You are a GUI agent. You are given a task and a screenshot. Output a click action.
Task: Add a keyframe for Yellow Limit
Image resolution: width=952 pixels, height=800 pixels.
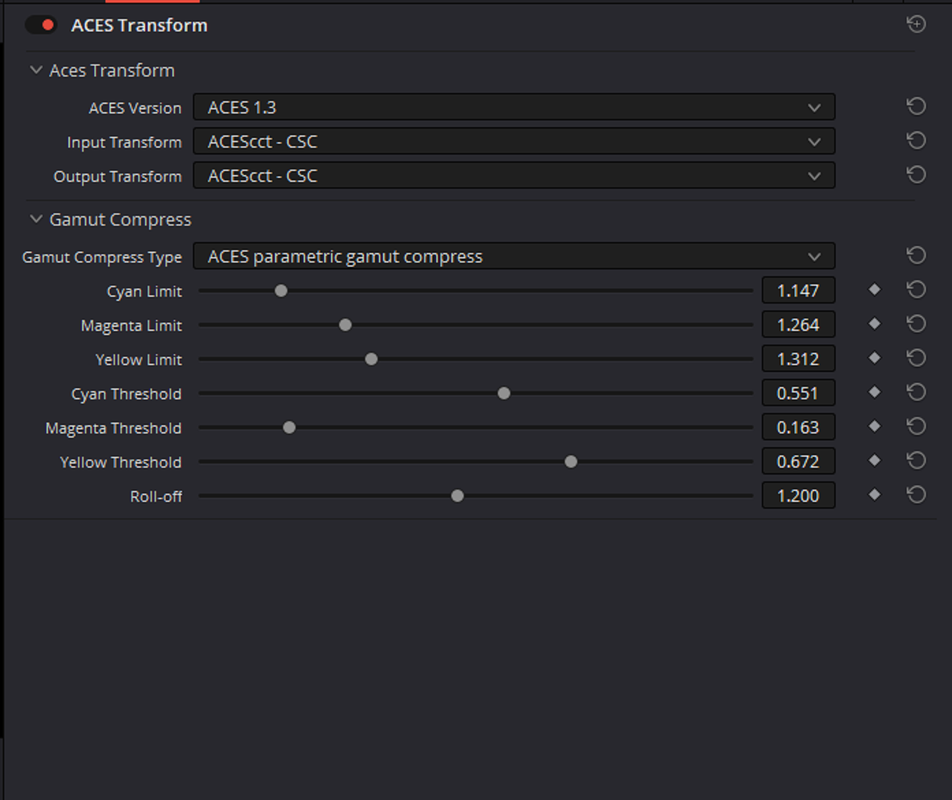(x=874, y=358)
